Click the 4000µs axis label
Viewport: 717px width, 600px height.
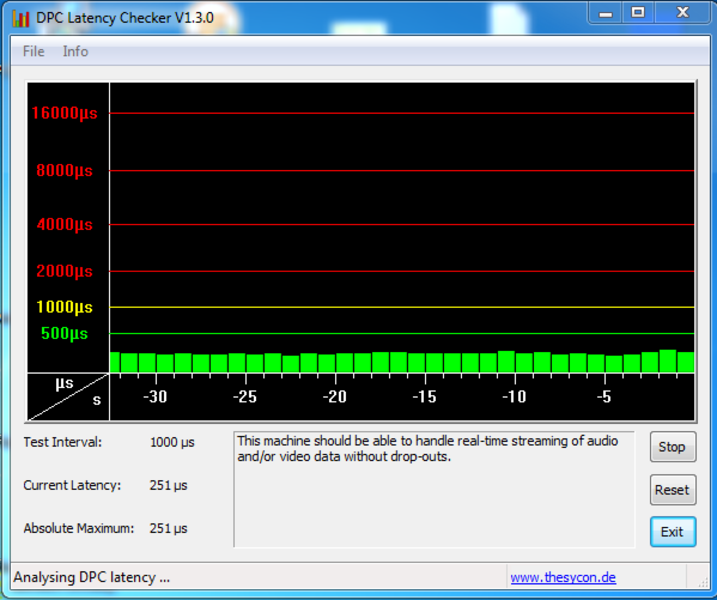point(64,225)
